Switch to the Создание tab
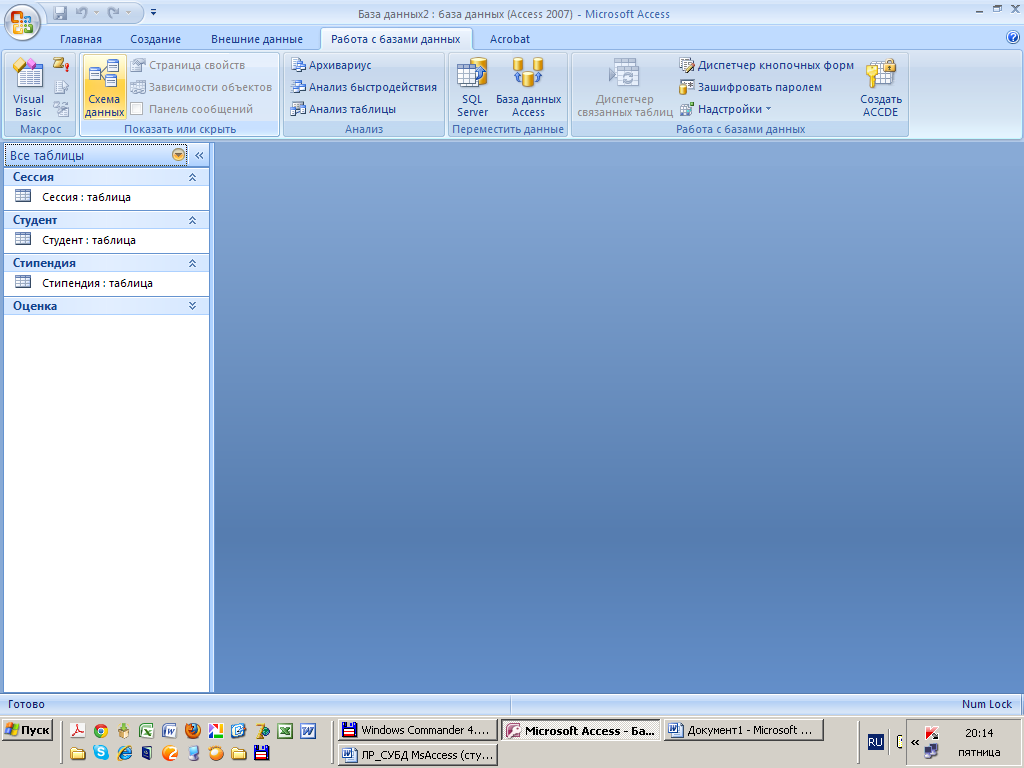 [x=155, y=39]
